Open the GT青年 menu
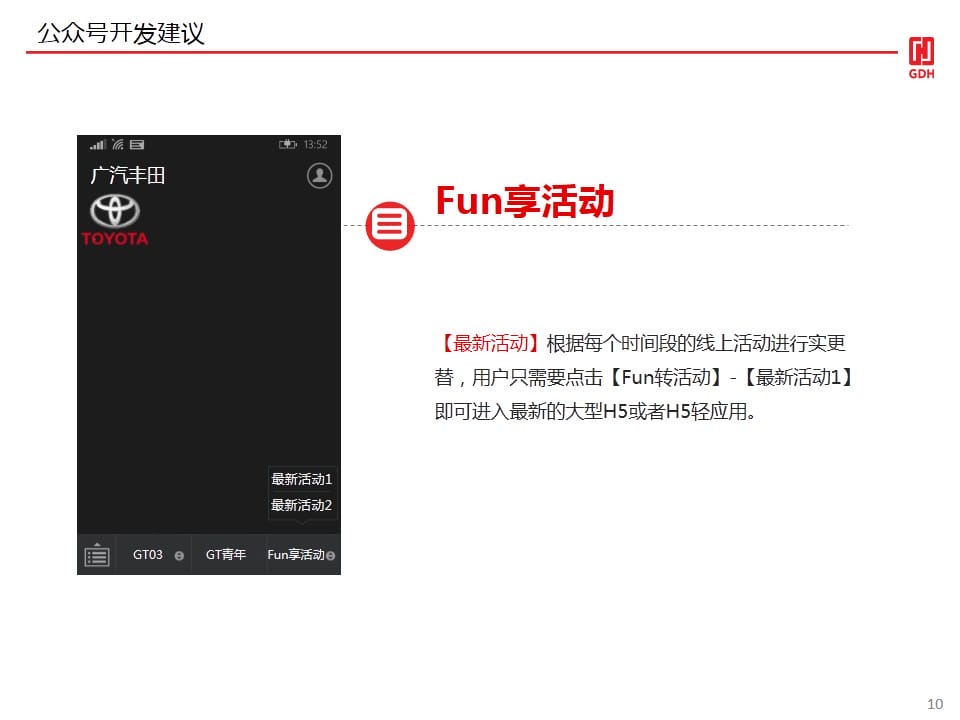This screenshot has height=720, width=960. click(x=226, y=555)
